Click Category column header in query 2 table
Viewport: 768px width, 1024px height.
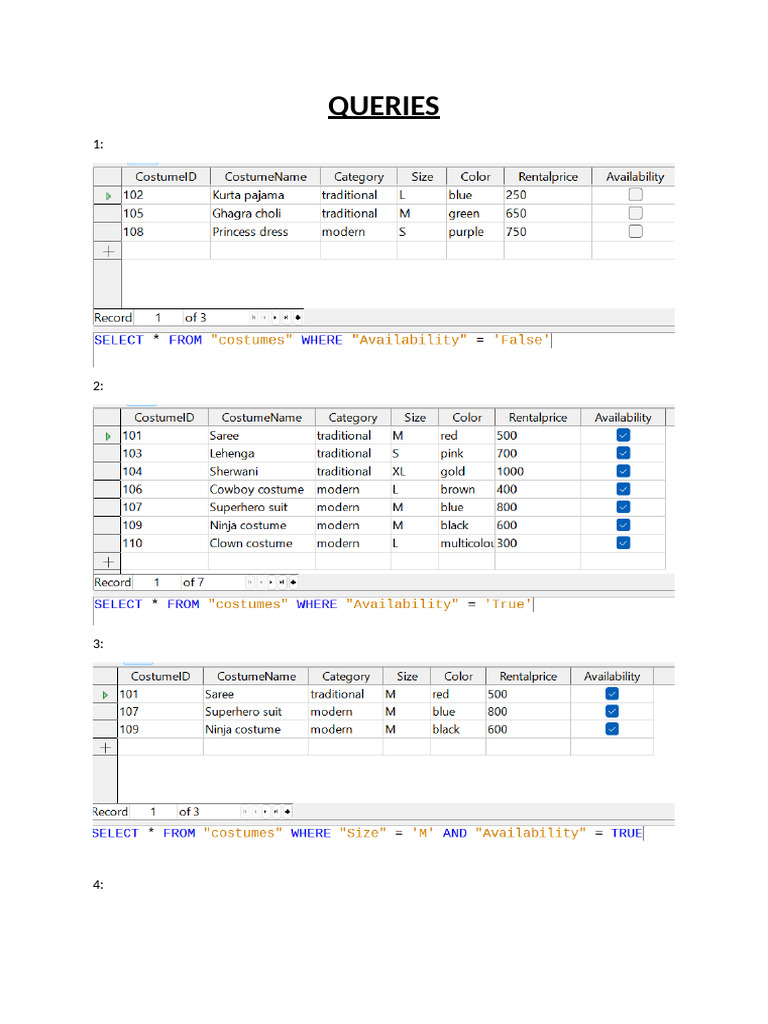pos(353,417)
